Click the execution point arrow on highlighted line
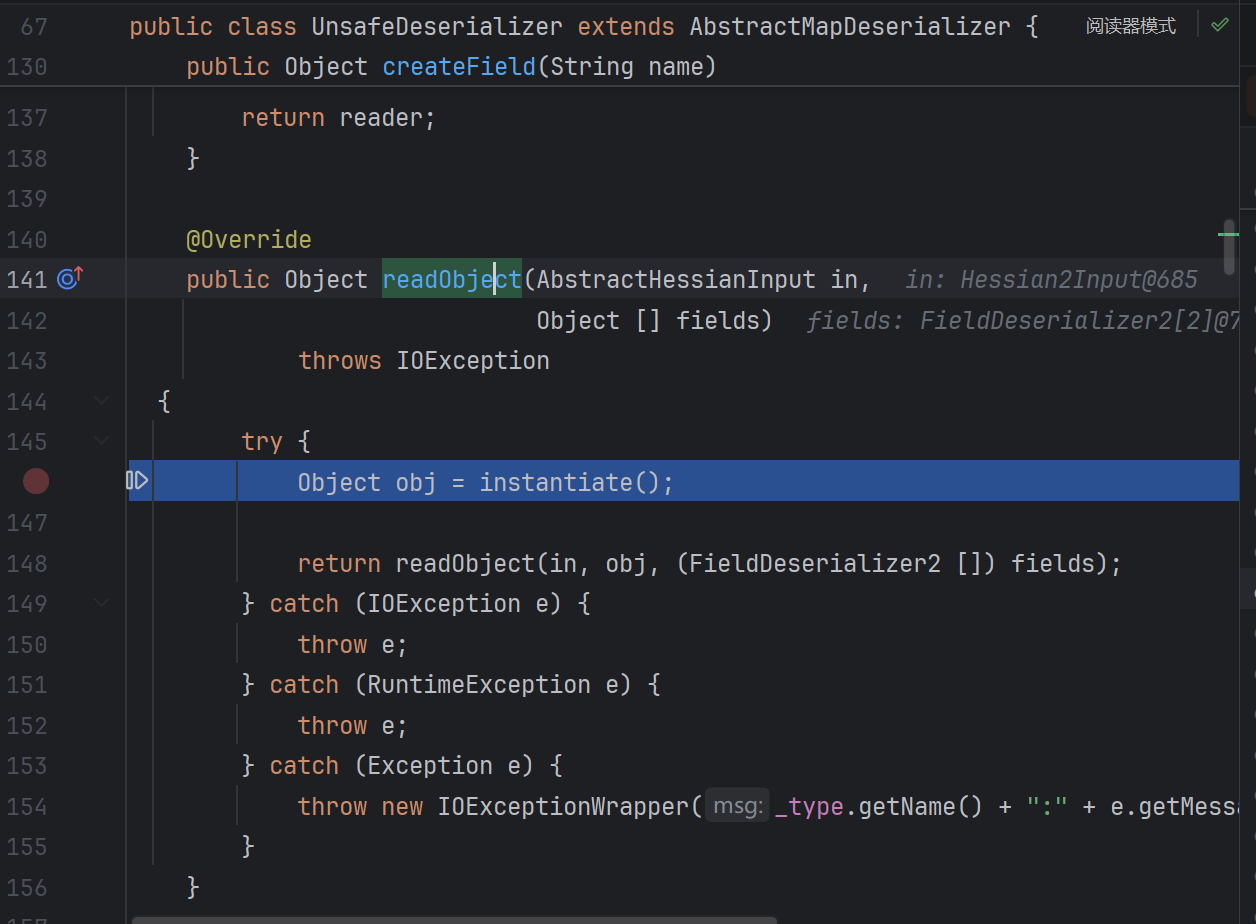 (x=138, y=482)
